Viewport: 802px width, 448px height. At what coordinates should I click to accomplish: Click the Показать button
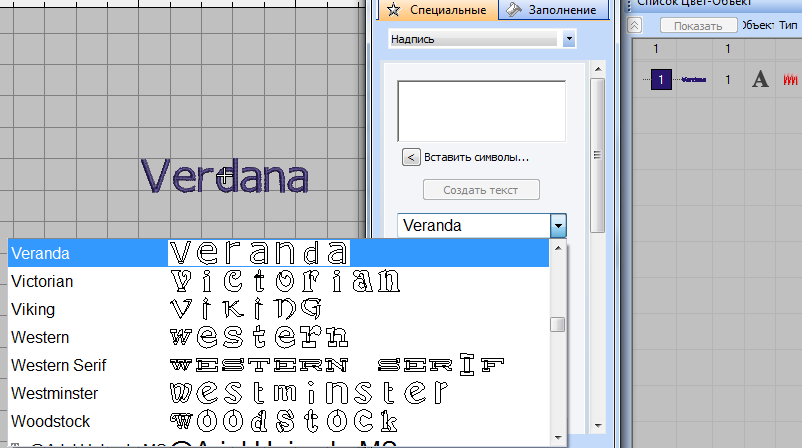[698, 26]
